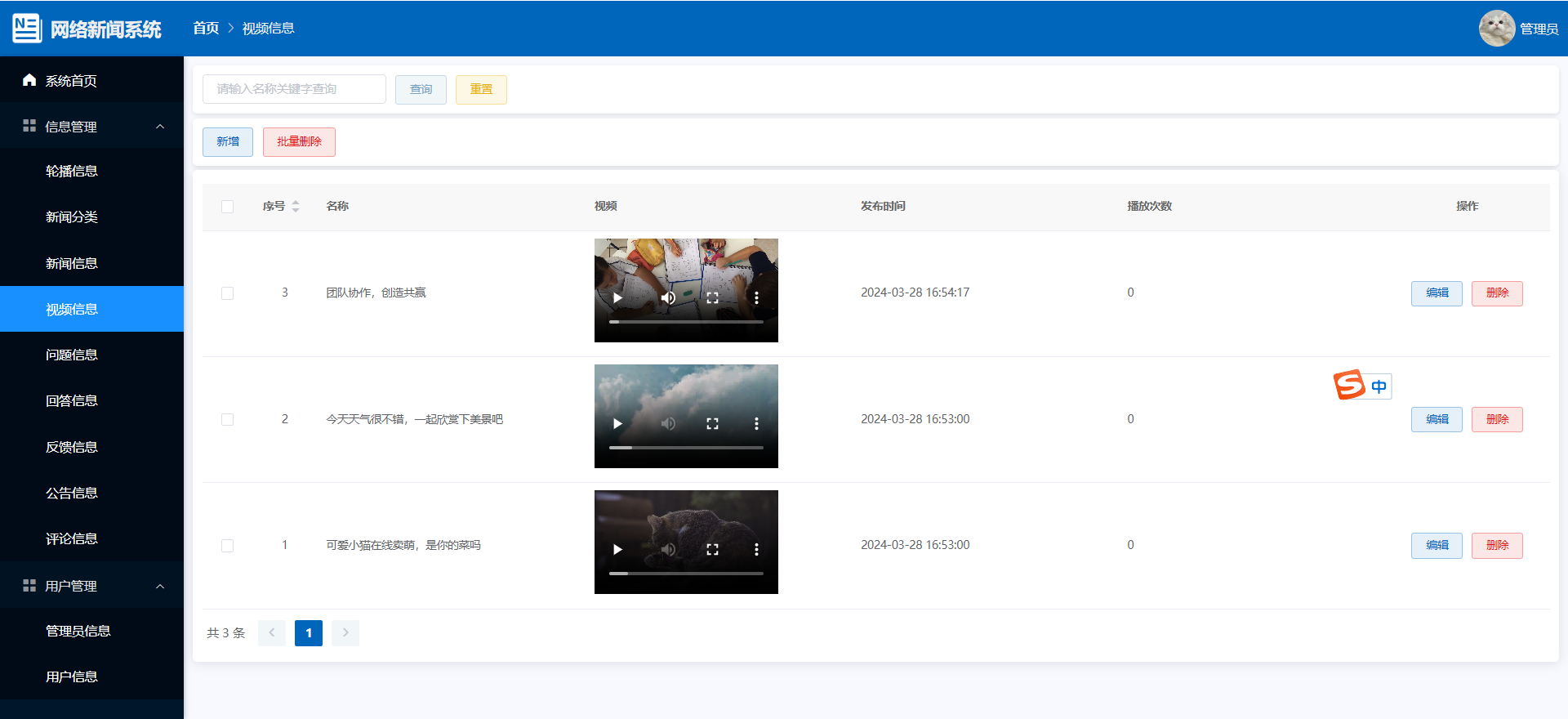Seek on the clouds video progress bar
The image size is (1568, 719).
coord(686,448)
